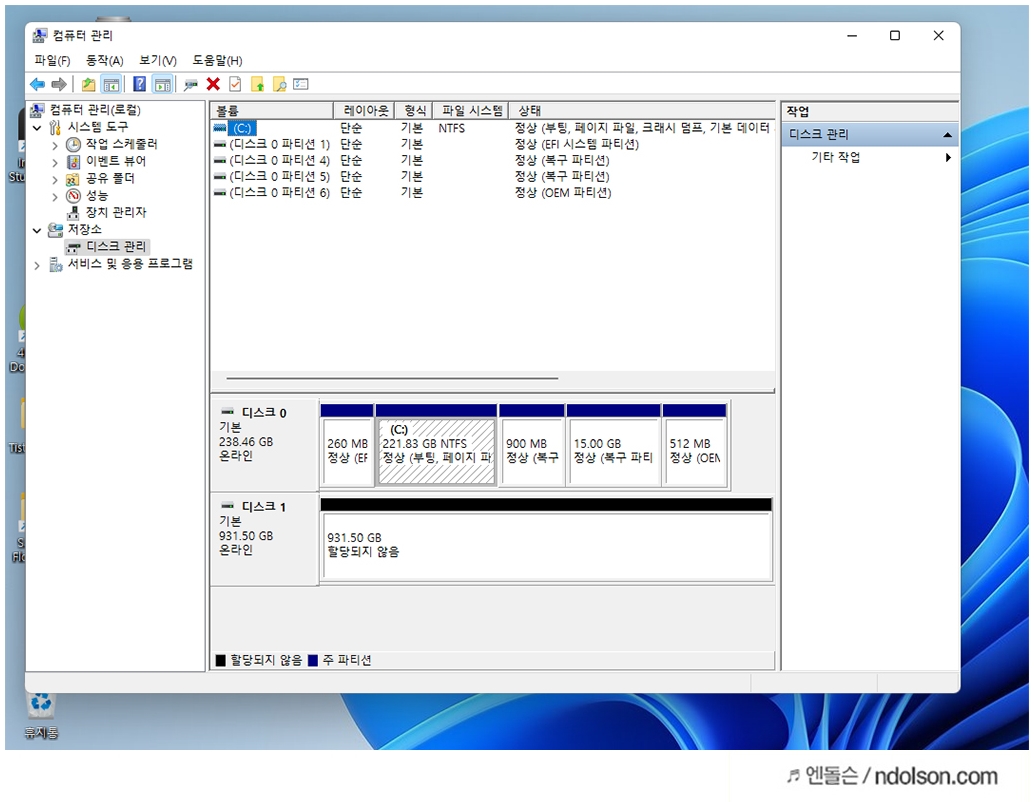
Task: Click the checklist view settings toolbar icon
Action: click(x=301, y=84)
